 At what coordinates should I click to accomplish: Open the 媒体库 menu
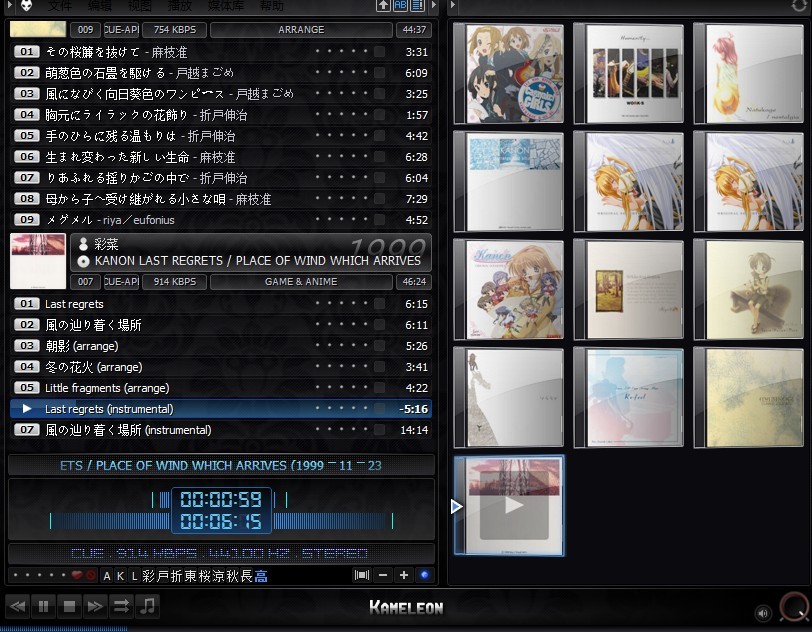tap(226, 6)
